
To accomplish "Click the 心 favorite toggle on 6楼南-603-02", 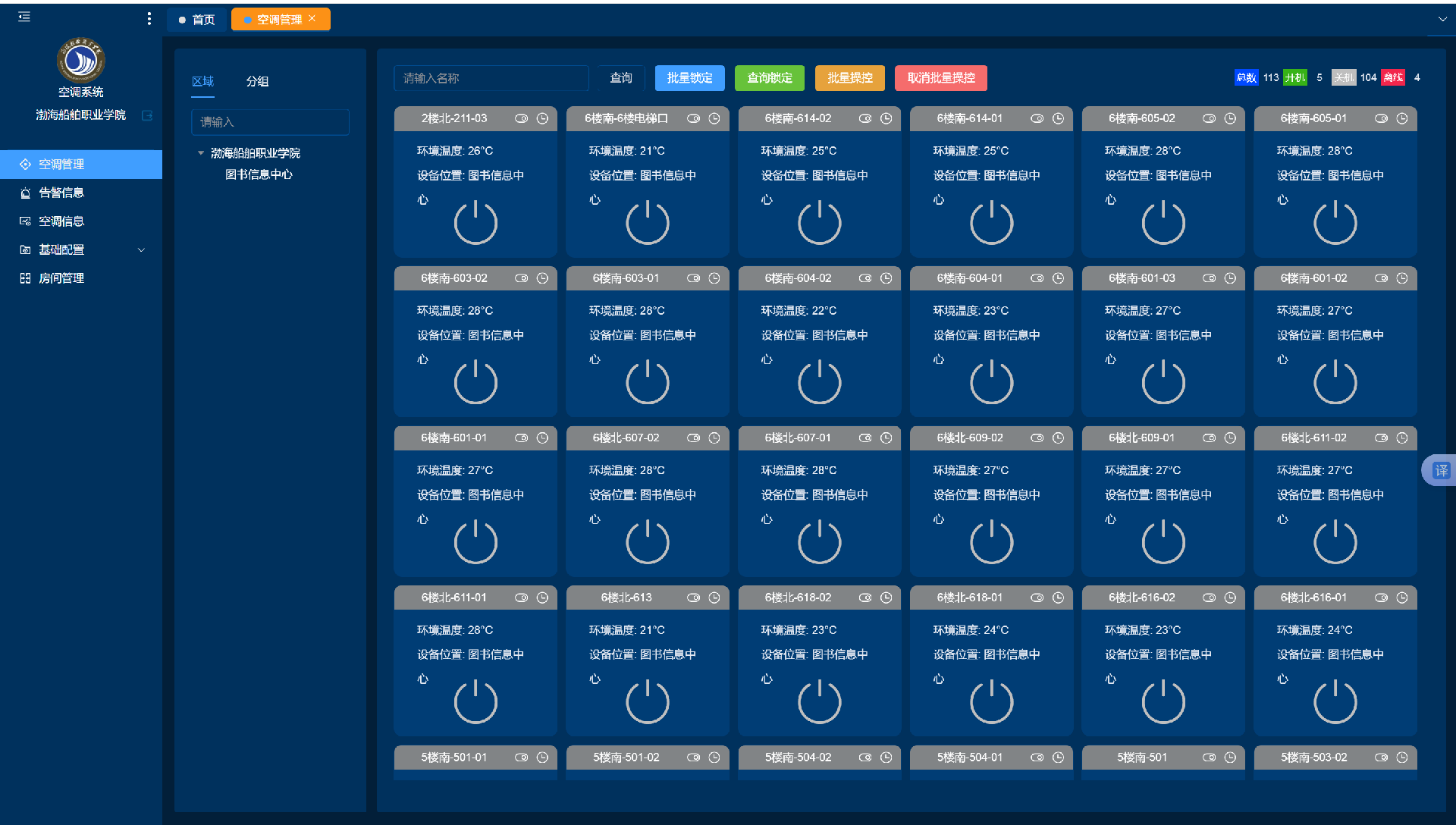I will tap(422, 359).
